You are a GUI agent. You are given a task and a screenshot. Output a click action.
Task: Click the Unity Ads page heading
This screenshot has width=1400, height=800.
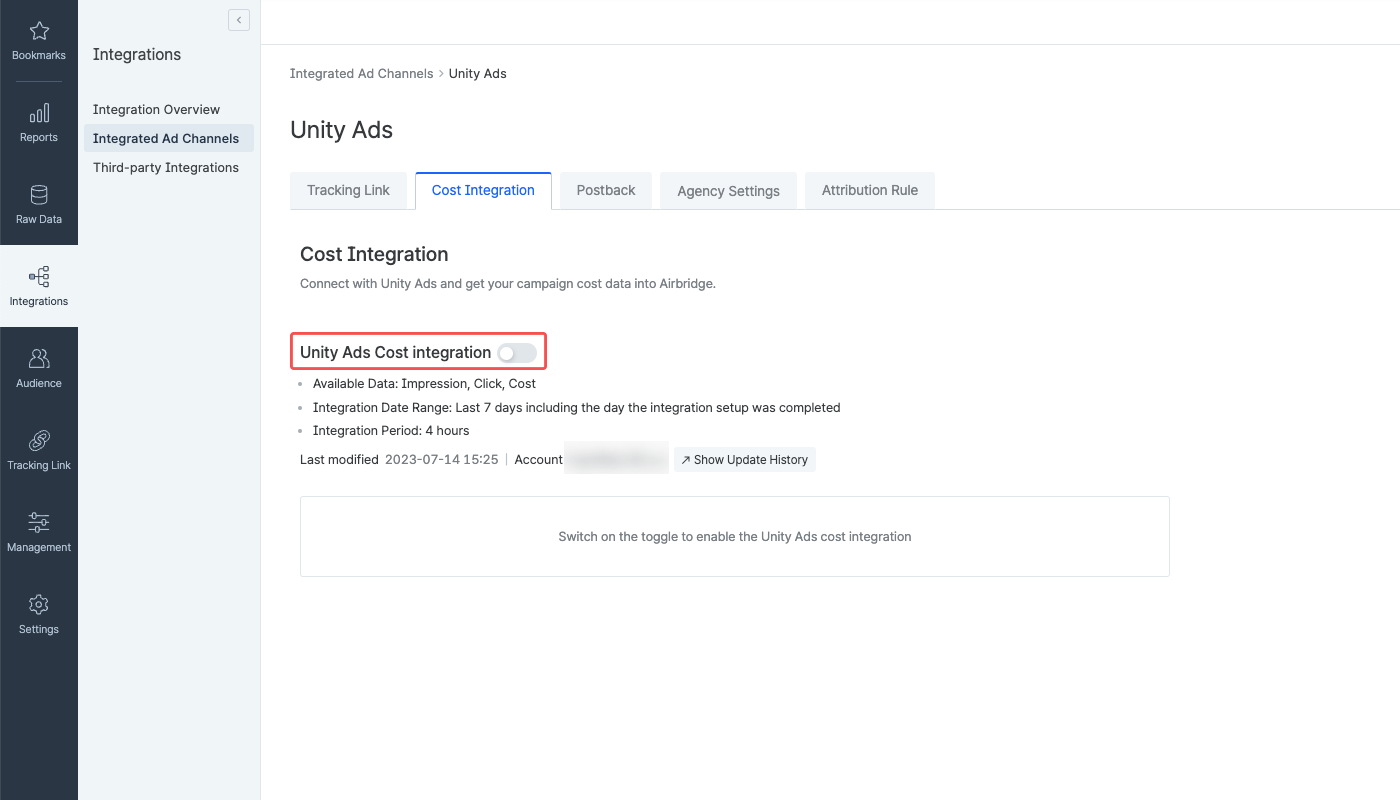(x=341, y=130)
